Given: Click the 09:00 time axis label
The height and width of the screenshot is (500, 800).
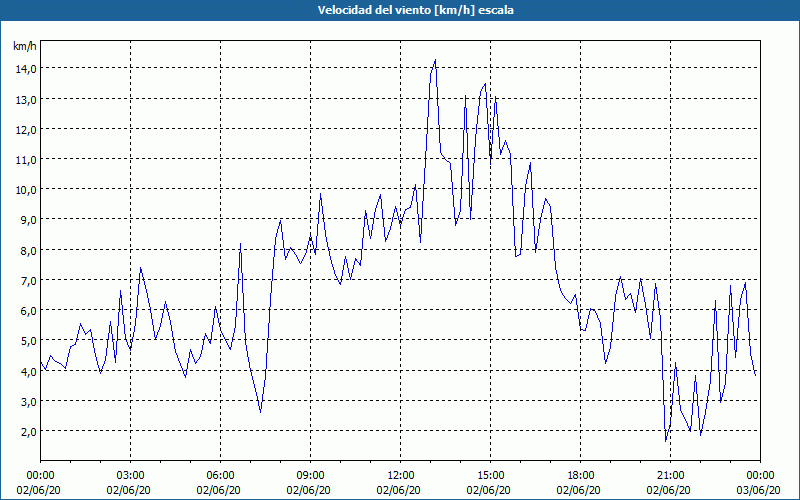Looking at the screenshot, I should 310,476.
